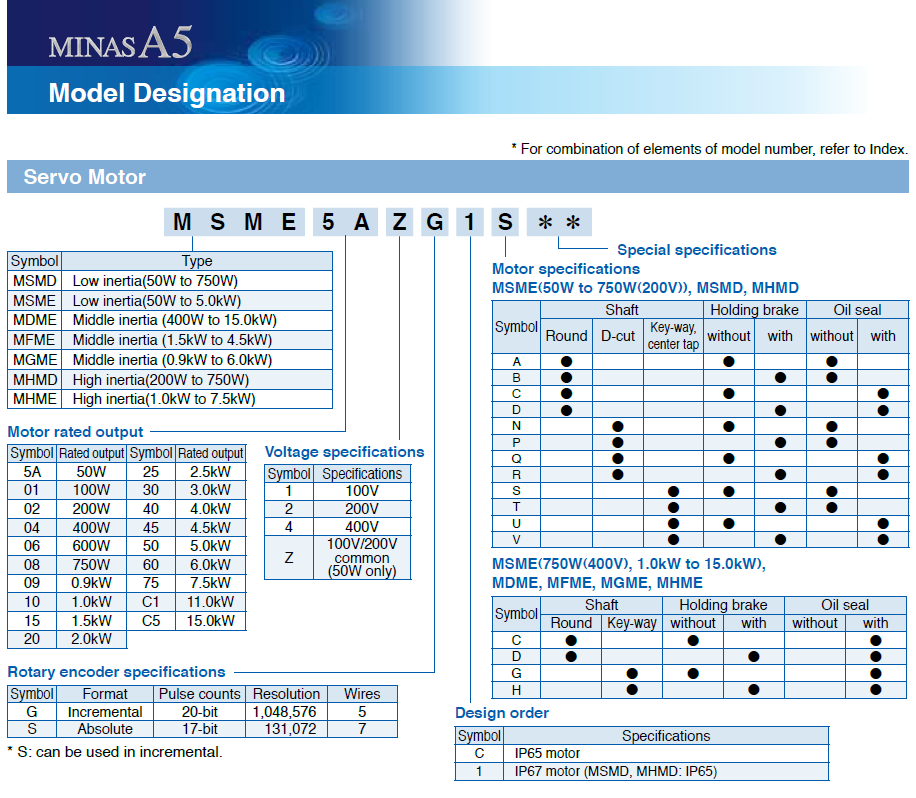The image size is (916, 798).
Task: Select 'Middle inertia (1.5kW to 4.5kW)' text
Action: (x=172, y=340)
